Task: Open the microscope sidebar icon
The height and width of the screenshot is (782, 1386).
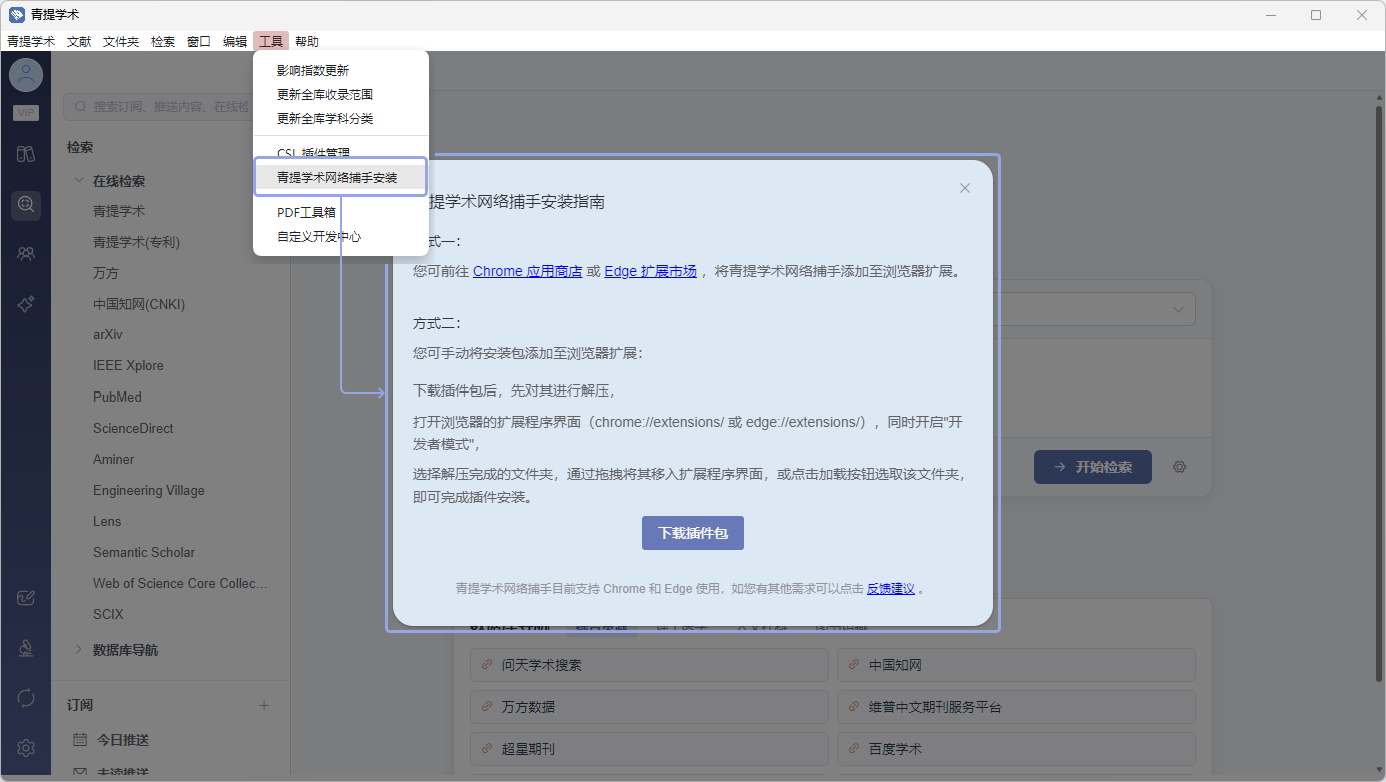Action: [x=26, y=648]
